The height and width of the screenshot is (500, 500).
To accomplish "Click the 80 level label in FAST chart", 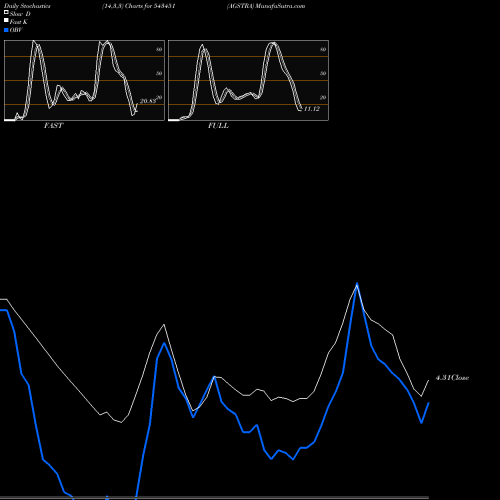I will click(x=159, y=49).
